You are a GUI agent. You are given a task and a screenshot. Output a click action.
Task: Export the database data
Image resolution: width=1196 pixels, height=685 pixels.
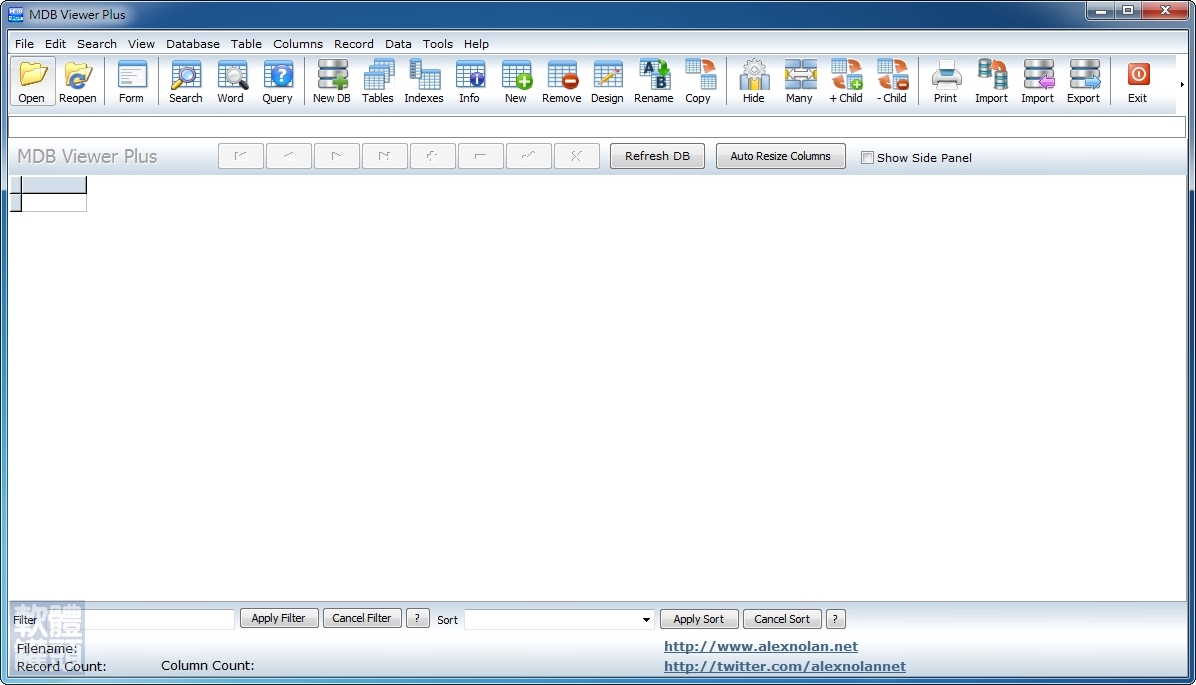click(1083, 80)
